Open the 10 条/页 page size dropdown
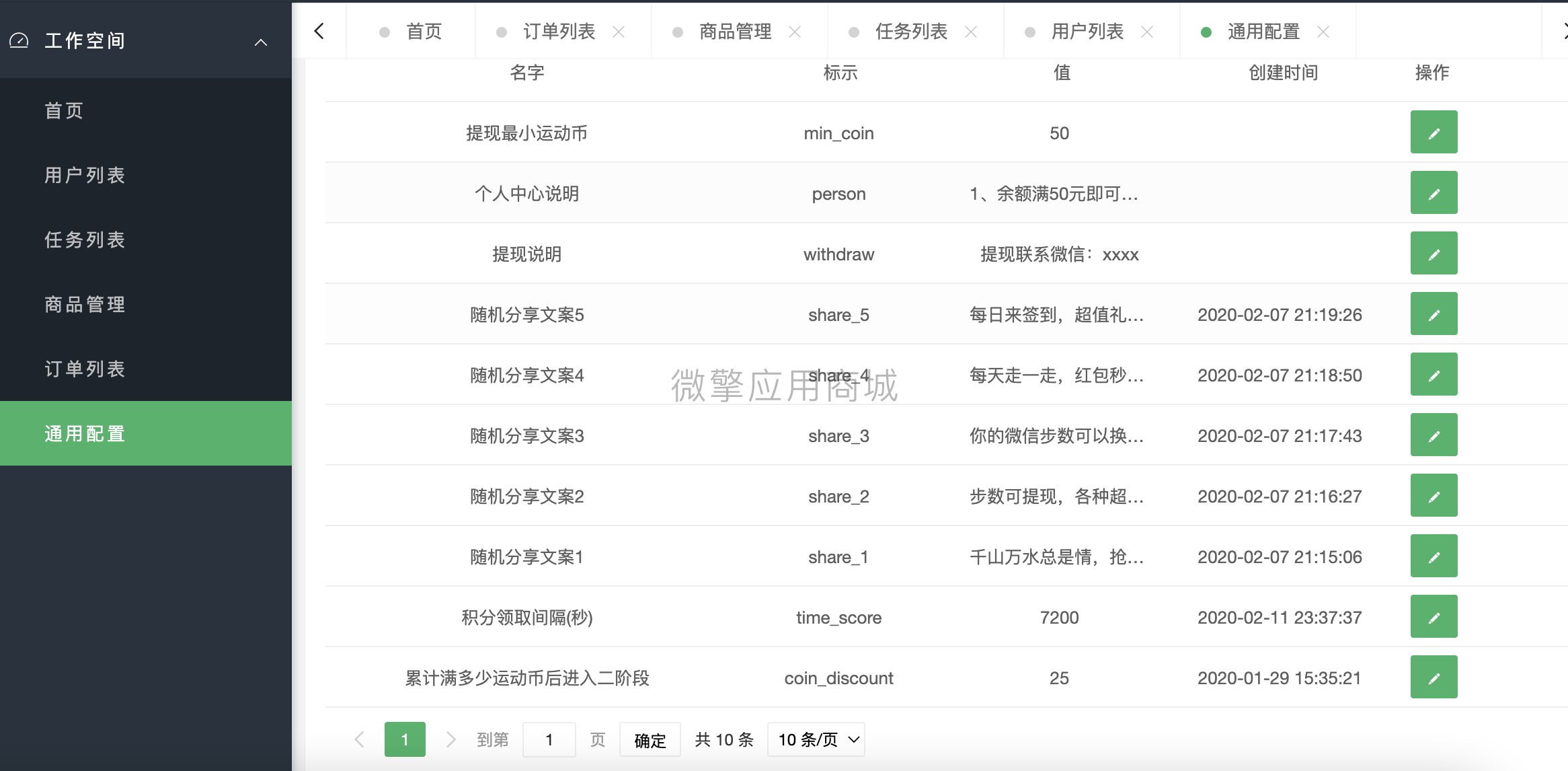The width and height of the screenshot is (1568, 771). (x=816, y=739)
